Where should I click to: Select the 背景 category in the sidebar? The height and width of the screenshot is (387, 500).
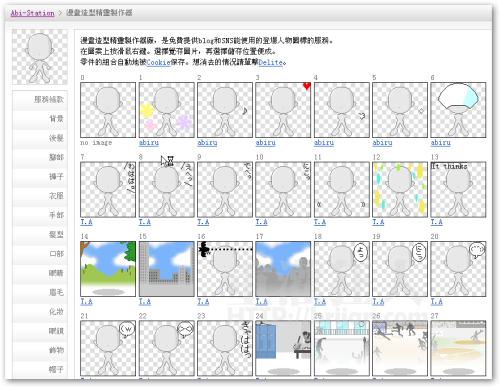[40, 119]
